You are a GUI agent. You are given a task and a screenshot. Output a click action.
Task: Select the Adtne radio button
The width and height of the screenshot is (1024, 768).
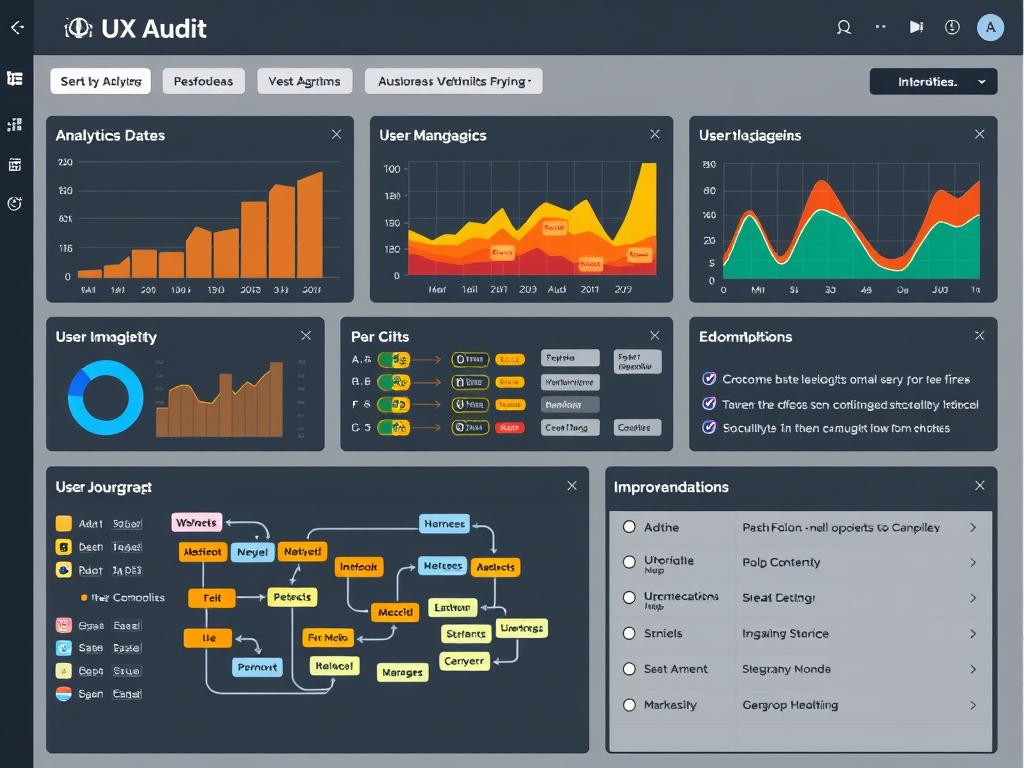coord(629,527)
